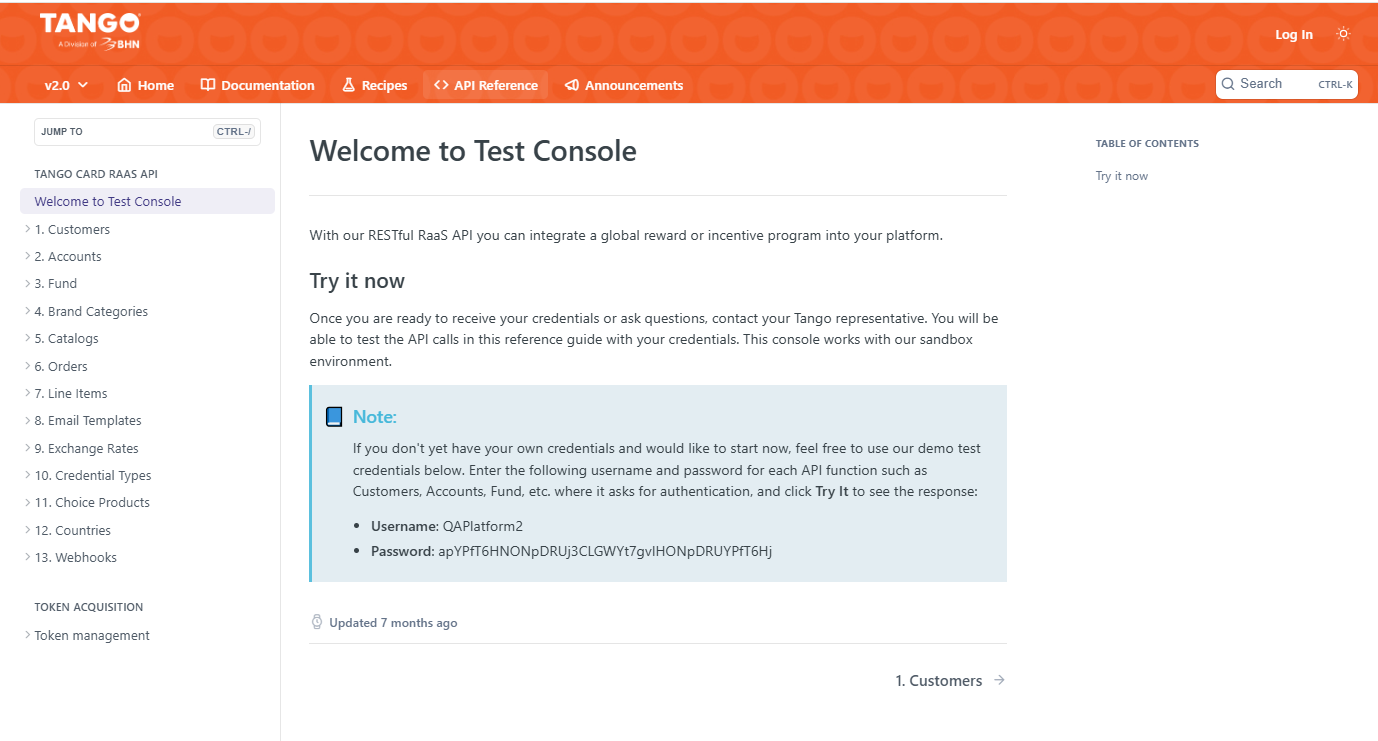
Task: Expand the 10. Credential Types chevron
Action: click(27, 475)
